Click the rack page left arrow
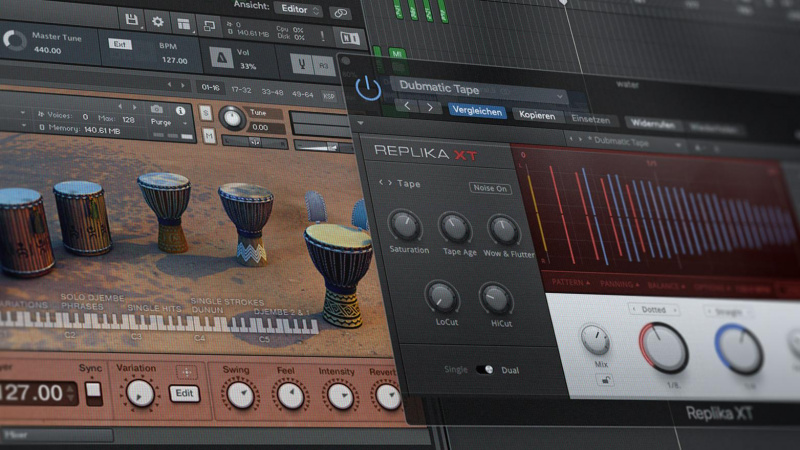800x450 pixels. coord(170,84)
